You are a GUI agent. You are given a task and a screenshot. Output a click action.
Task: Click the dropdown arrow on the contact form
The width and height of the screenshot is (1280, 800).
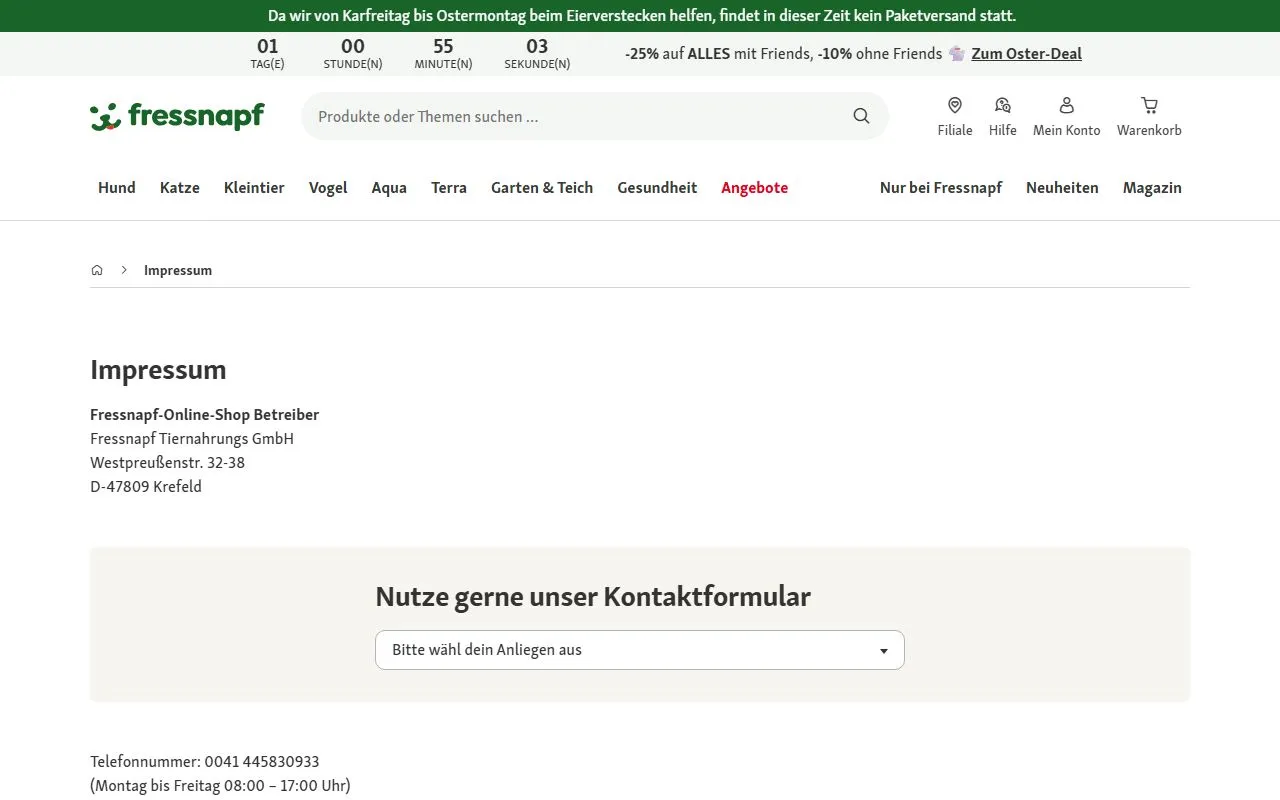click(884, 650)
